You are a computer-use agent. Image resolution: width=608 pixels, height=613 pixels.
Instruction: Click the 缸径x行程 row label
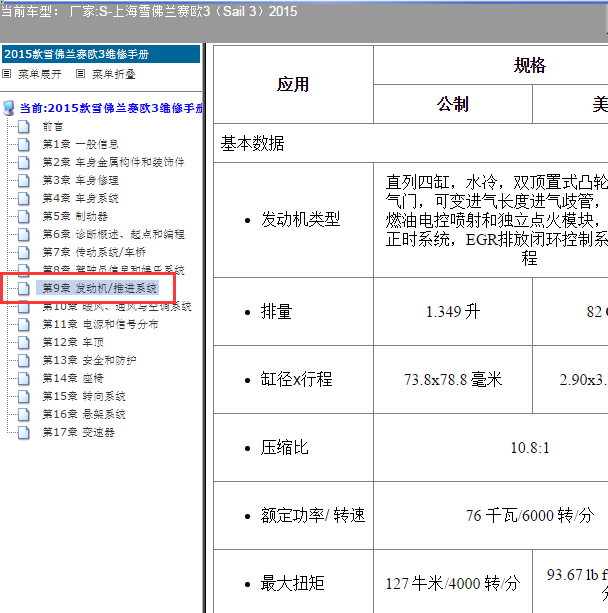296,379
